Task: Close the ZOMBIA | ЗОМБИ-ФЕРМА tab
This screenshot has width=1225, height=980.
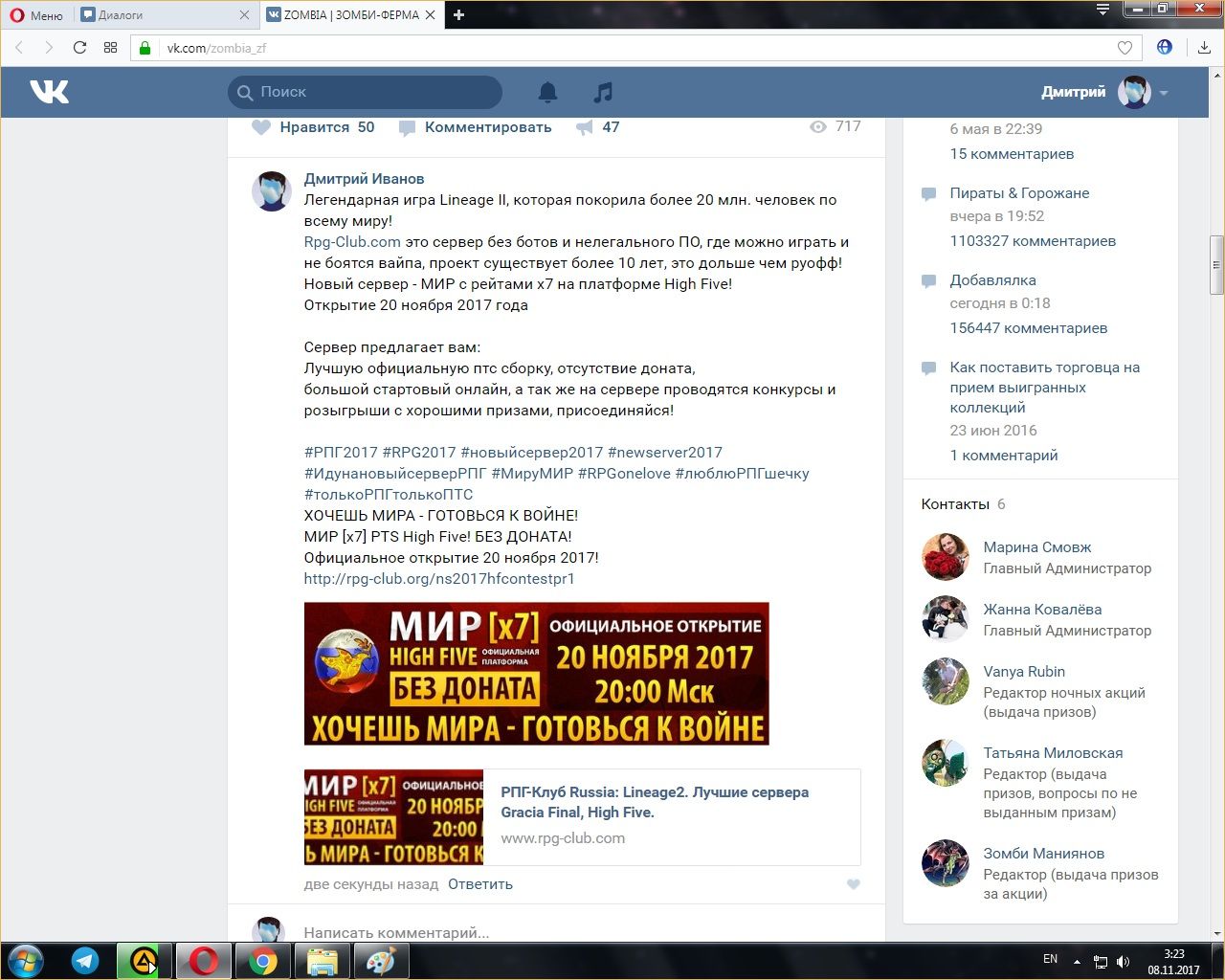Action: (431, 15)
